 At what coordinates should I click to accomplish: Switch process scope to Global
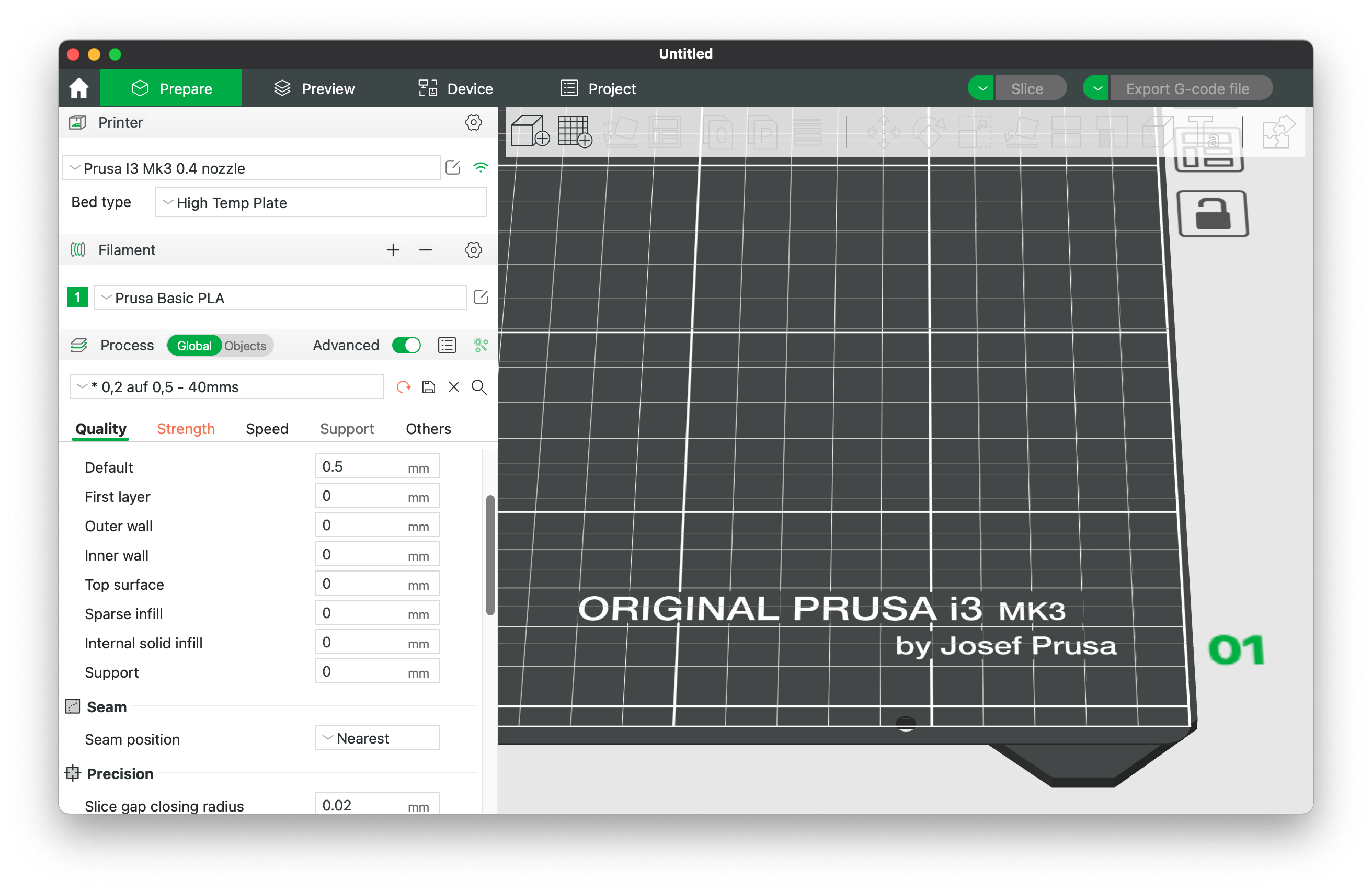click(195, 345)
